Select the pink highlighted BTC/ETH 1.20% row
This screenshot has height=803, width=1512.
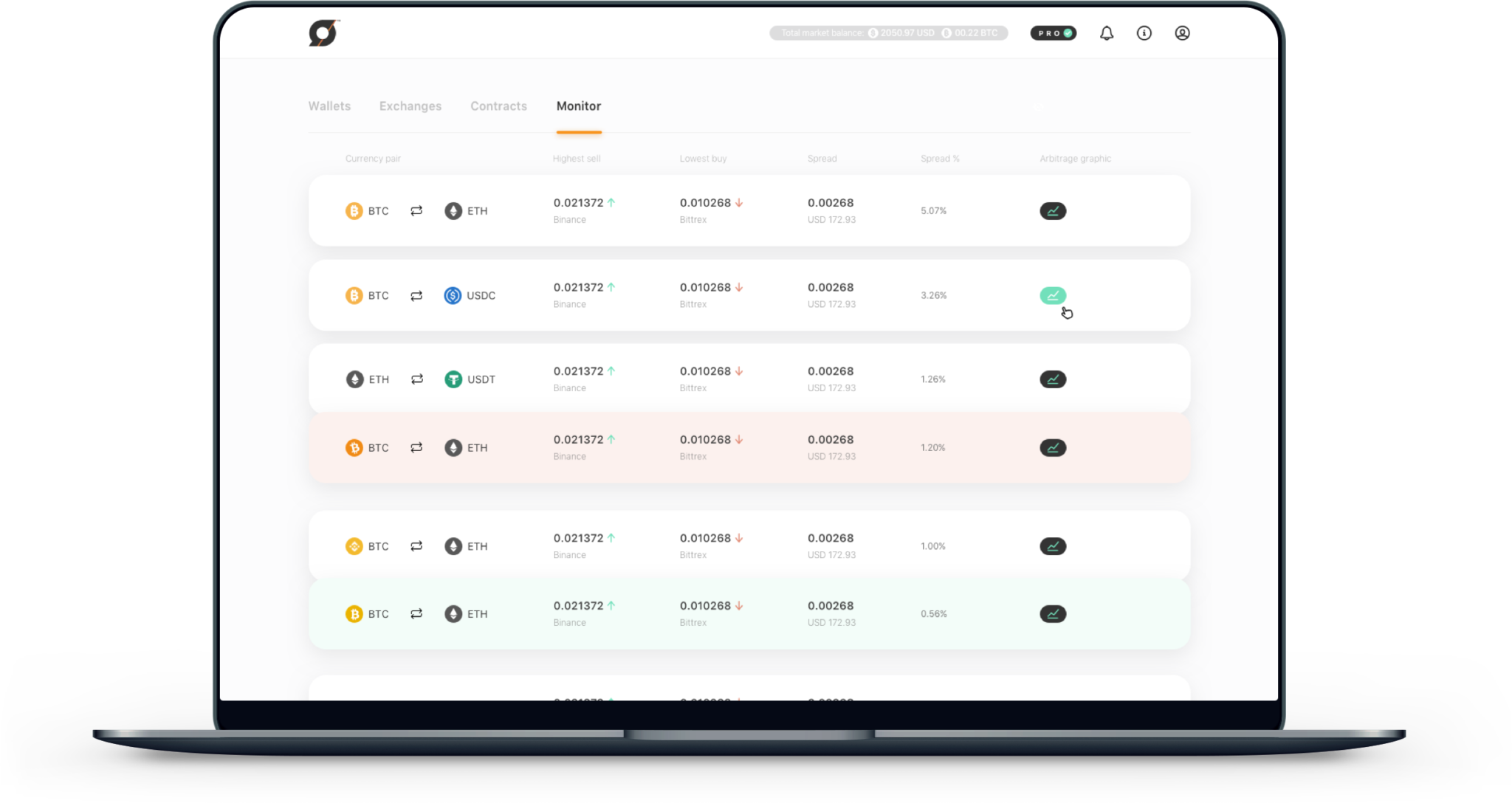click(x=749, y=448)
